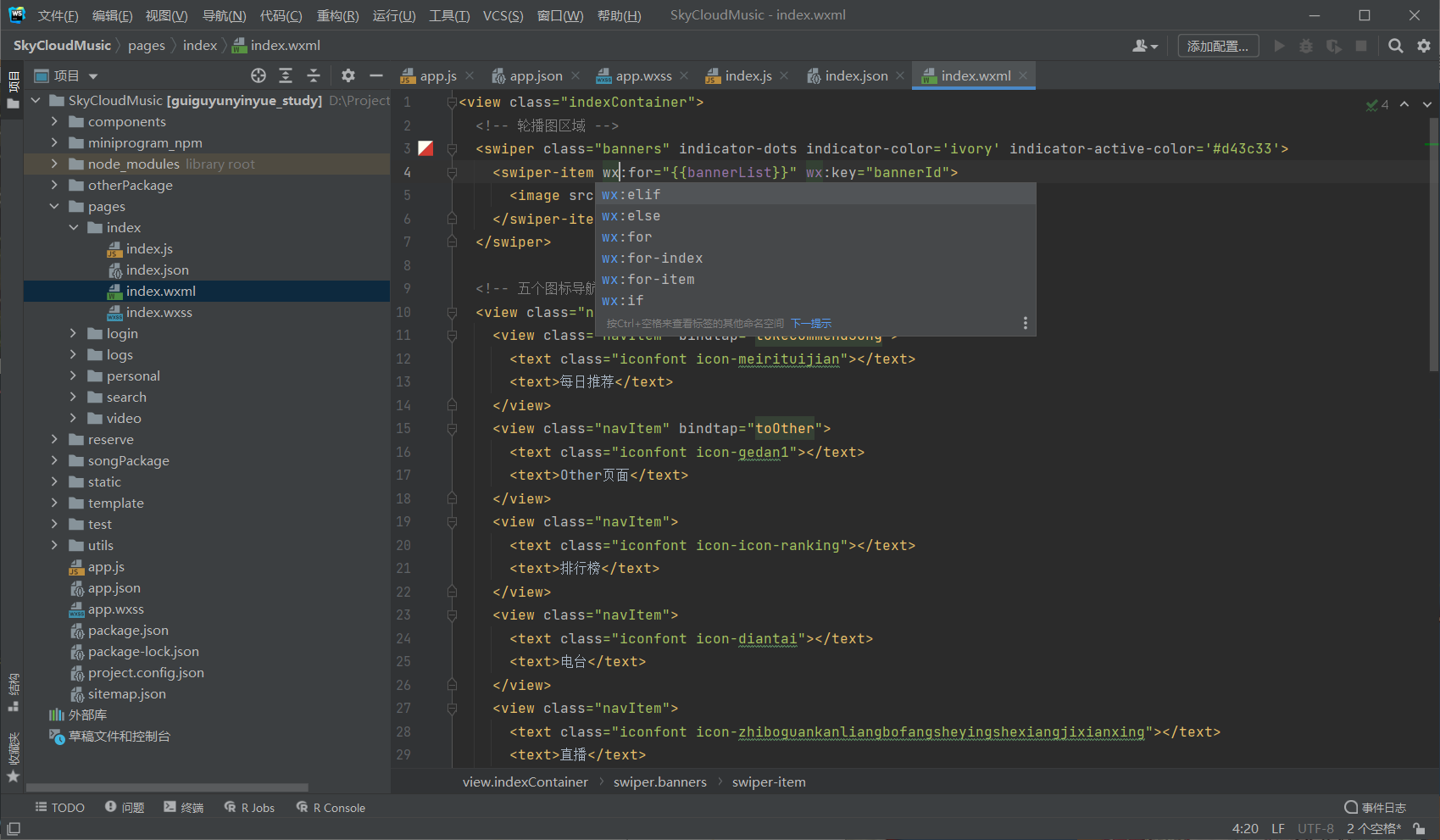Viewport: 1440px width, 840px height.
Task: Click the project tree horizontal scrollbar
Action: (168, 787)
